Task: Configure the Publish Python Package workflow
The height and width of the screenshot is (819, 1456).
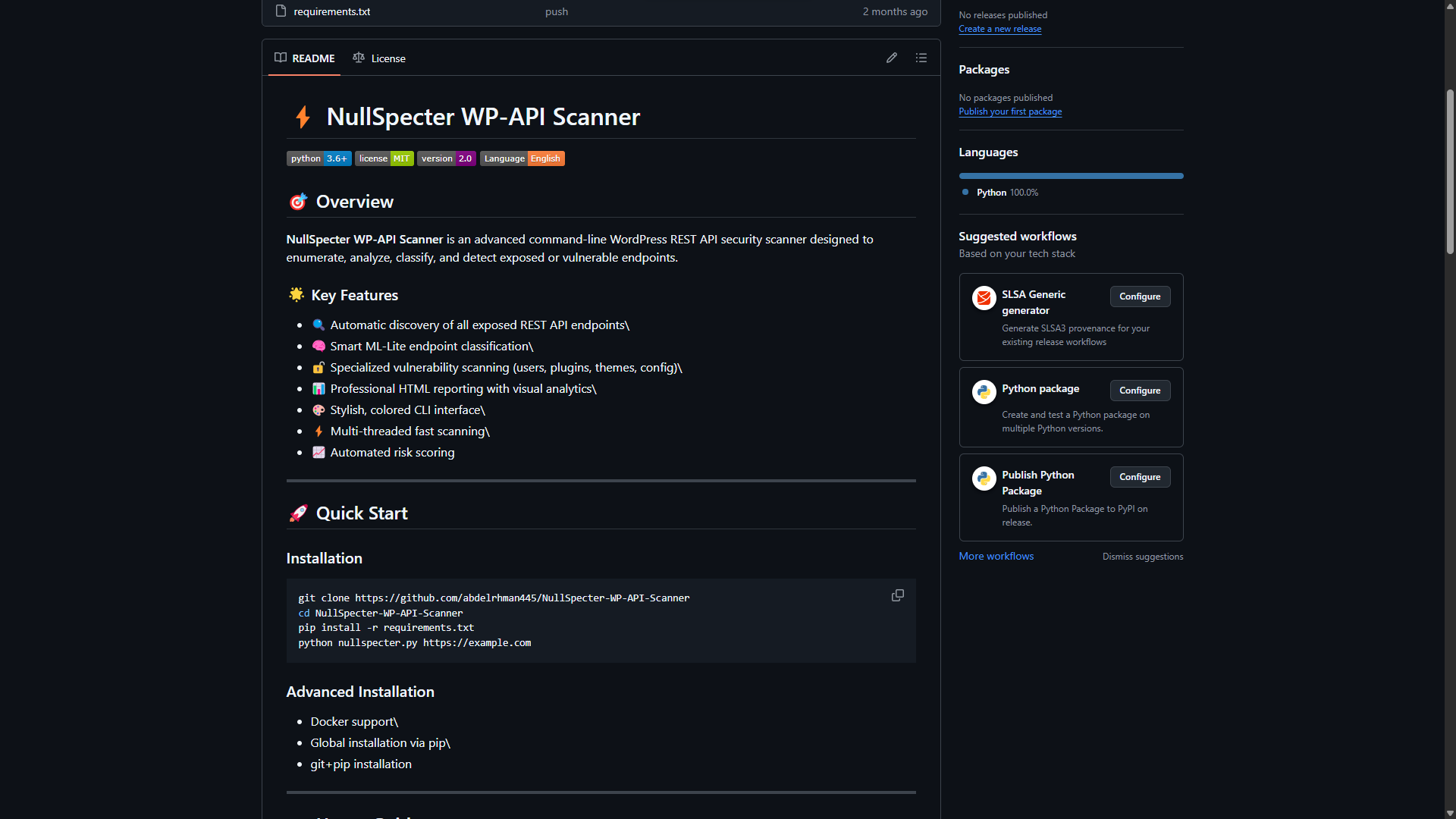Action: point(1139,477)
